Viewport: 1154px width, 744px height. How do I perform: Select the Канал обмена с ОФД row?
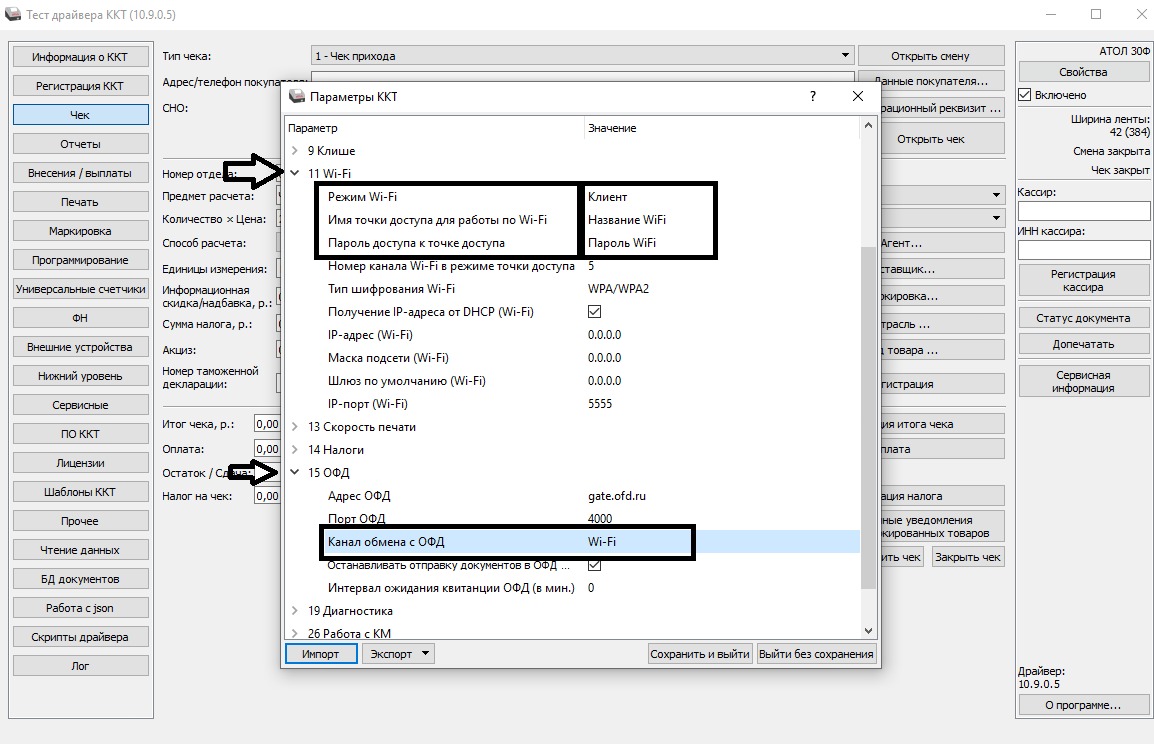click(x=505, y=542)
